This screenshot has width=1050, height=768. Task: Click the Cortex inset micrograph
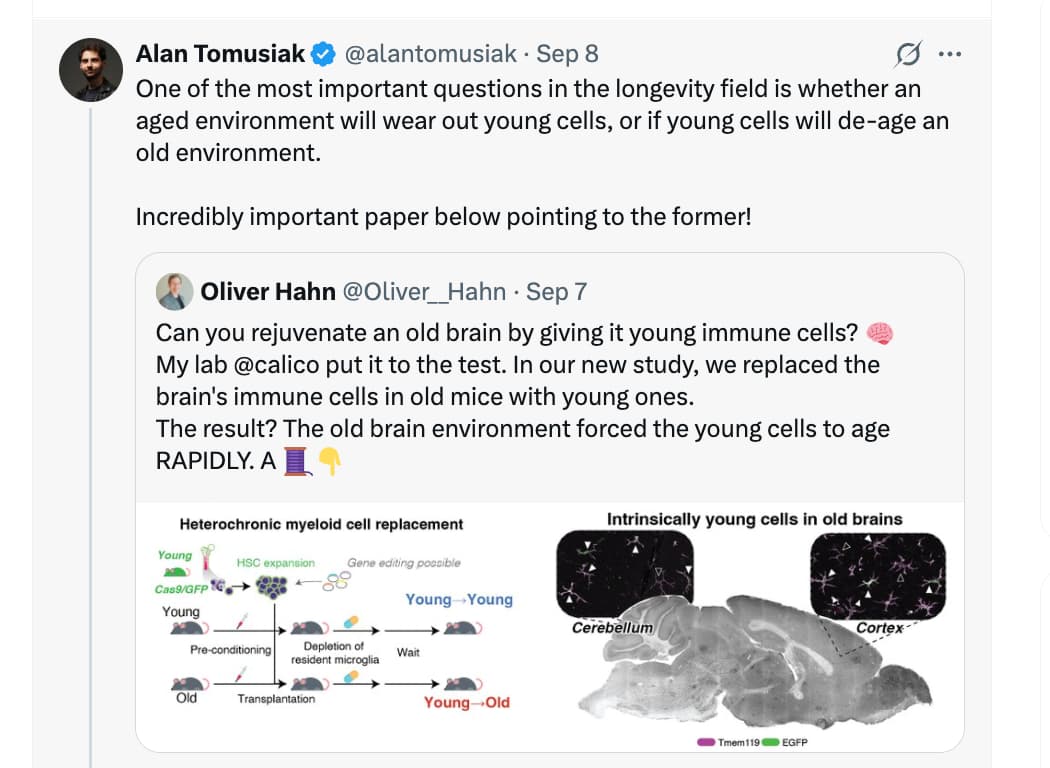pyautogui.click(x=878, y=576)
